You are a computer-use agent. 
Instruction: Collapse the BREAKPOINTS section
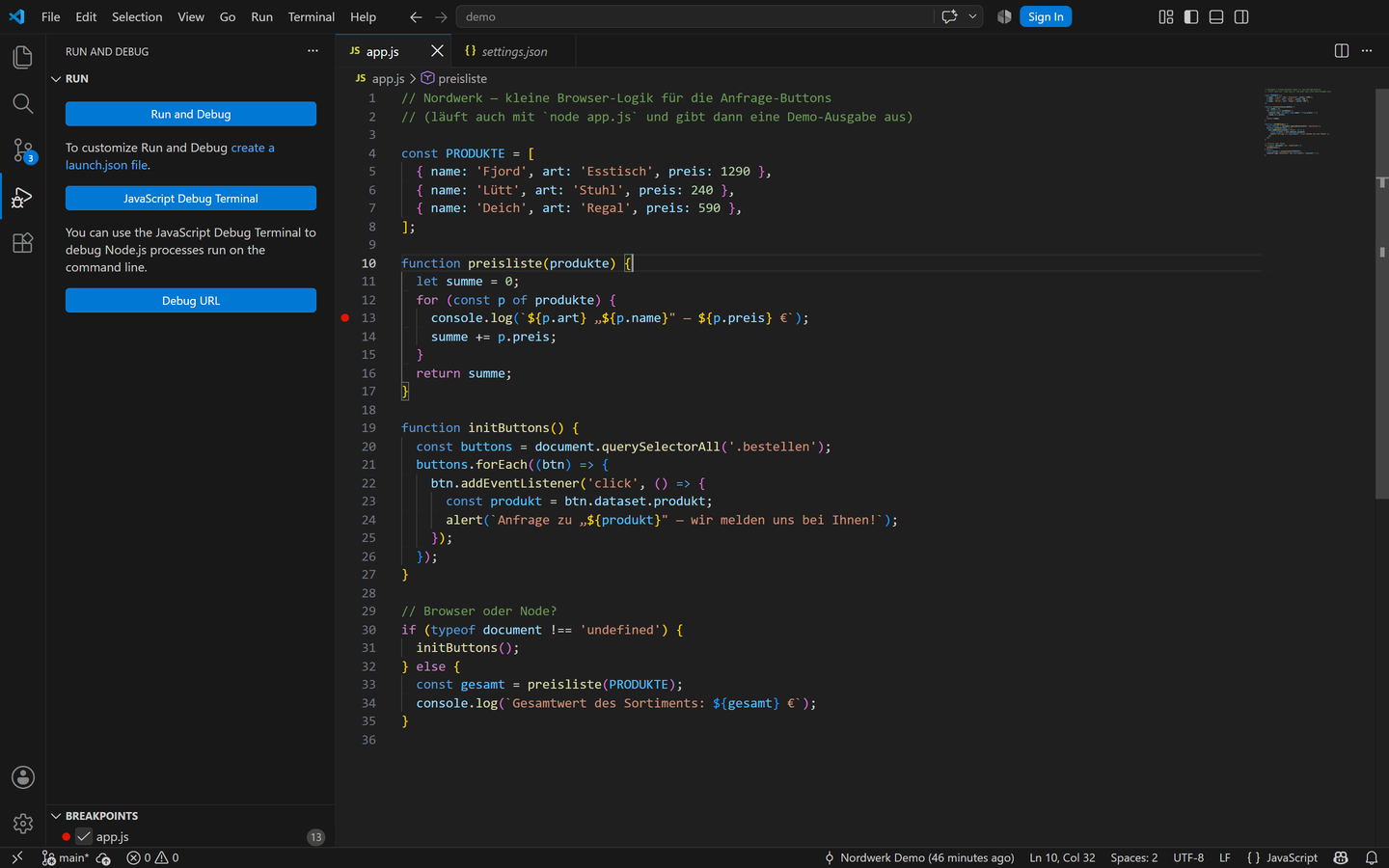190,816
